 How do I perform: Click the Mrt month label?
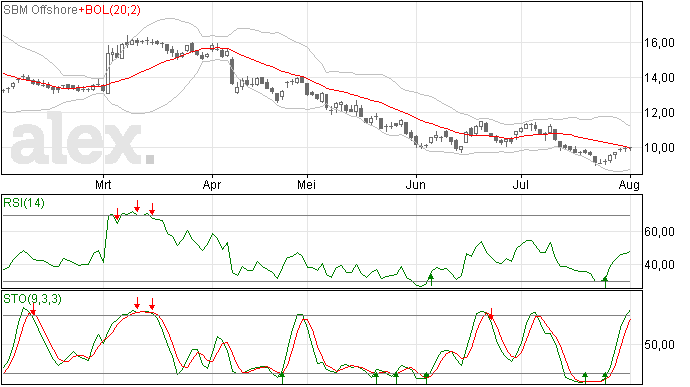(x=103, y=185)
